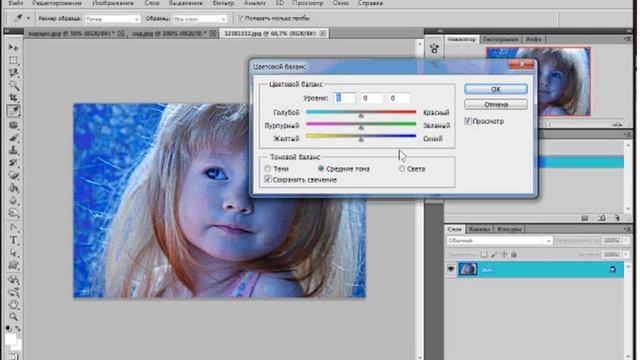The height and width of the screenshot is (360, 640).
Task: Select the History Brush tool
Action: (x=13, y=163)
